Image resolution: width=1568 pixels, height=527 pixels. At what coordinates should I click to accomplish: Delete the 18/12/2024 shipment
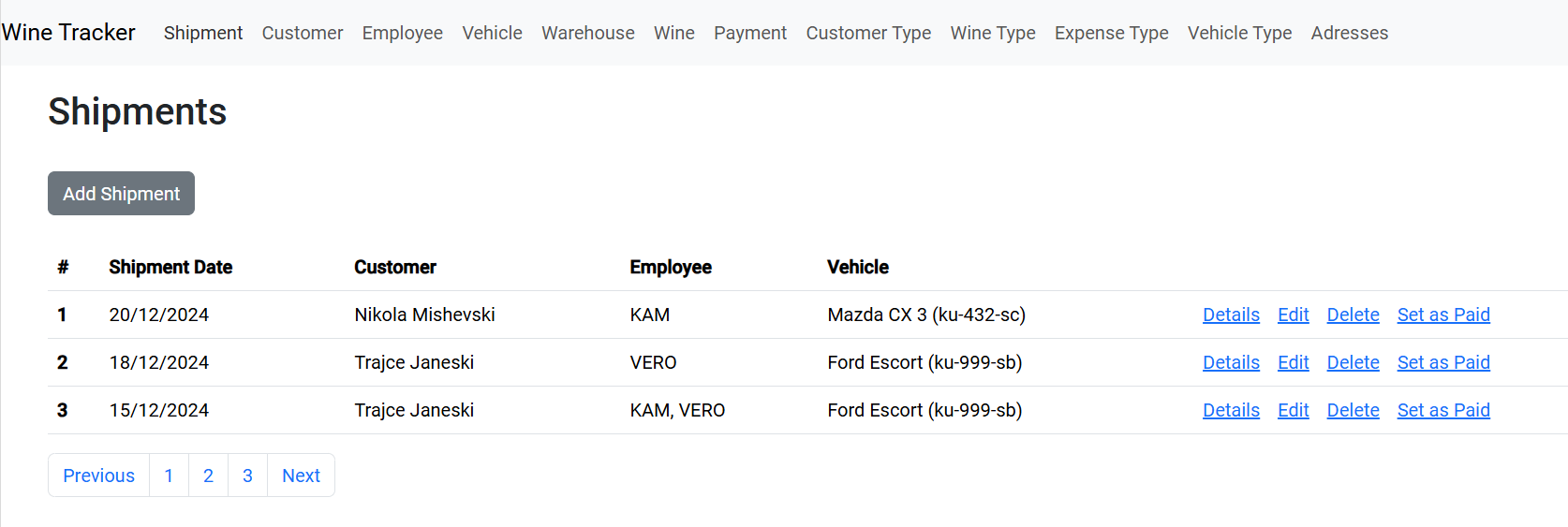pos(1353,363)
